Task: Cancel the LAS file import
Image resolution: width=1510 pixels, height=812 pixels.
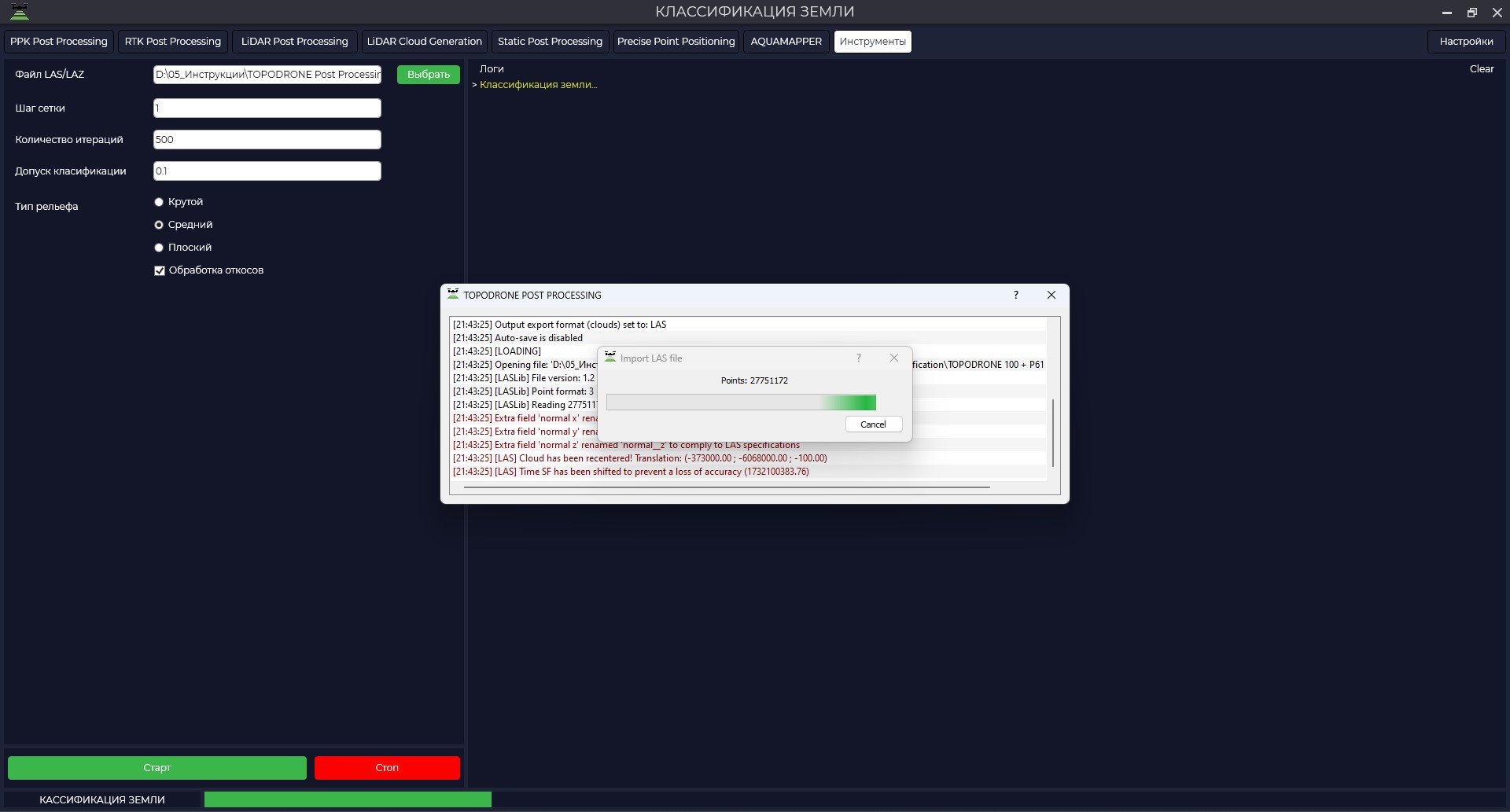Action: tap(873, 424)
